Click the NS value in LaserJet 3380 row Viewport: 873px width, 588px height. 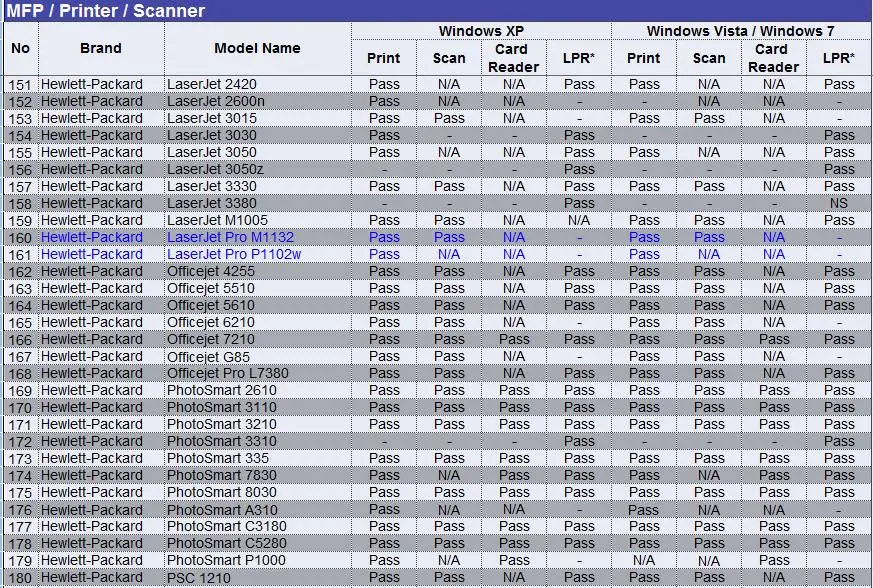(838, 203)
